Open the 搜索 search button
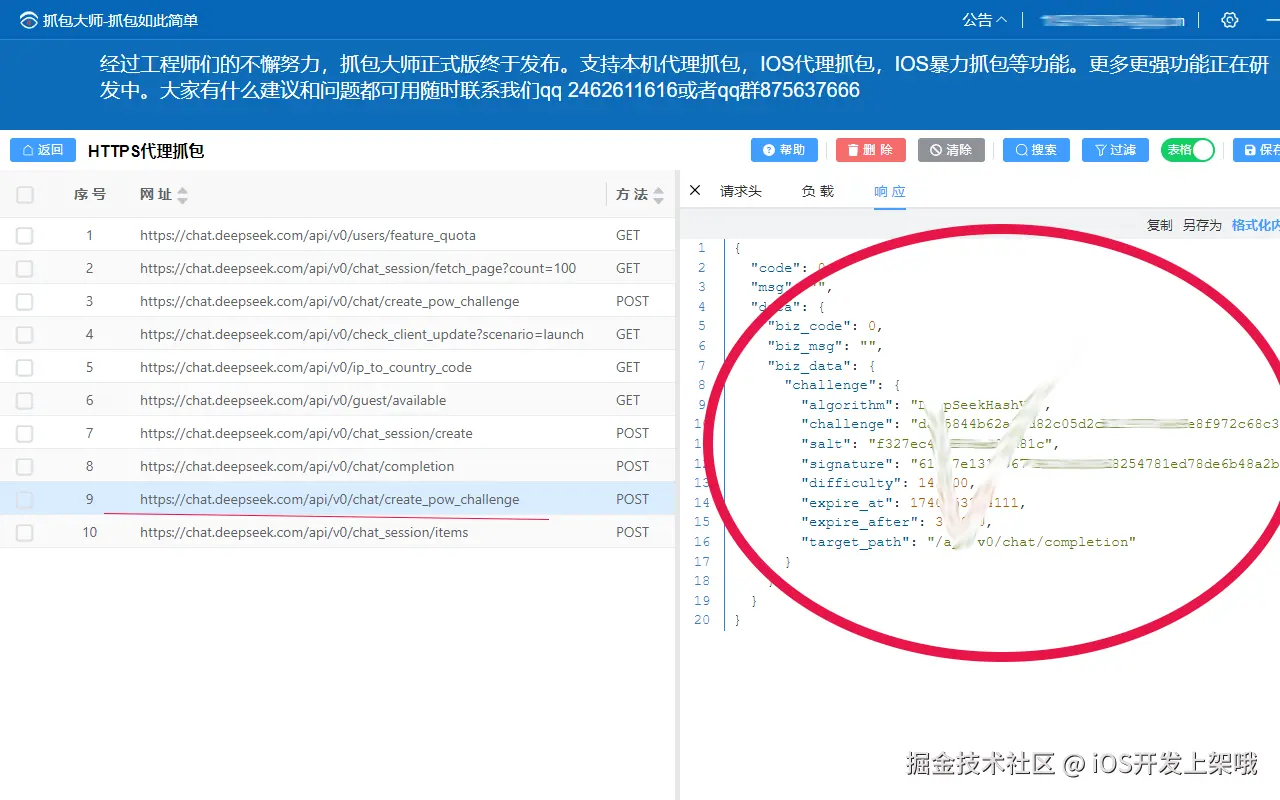The height and width of the screenshot is (800, 1280). (1036, 150)
